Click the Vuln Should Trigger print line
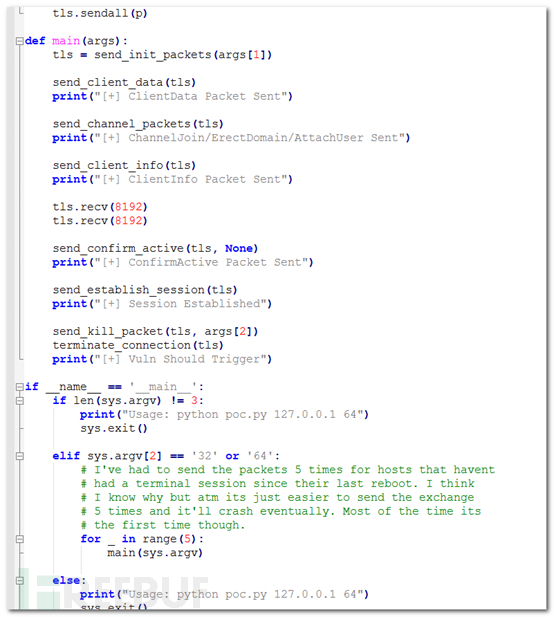The width and height of the screenshot is (554, 617). tap(162, 359)
